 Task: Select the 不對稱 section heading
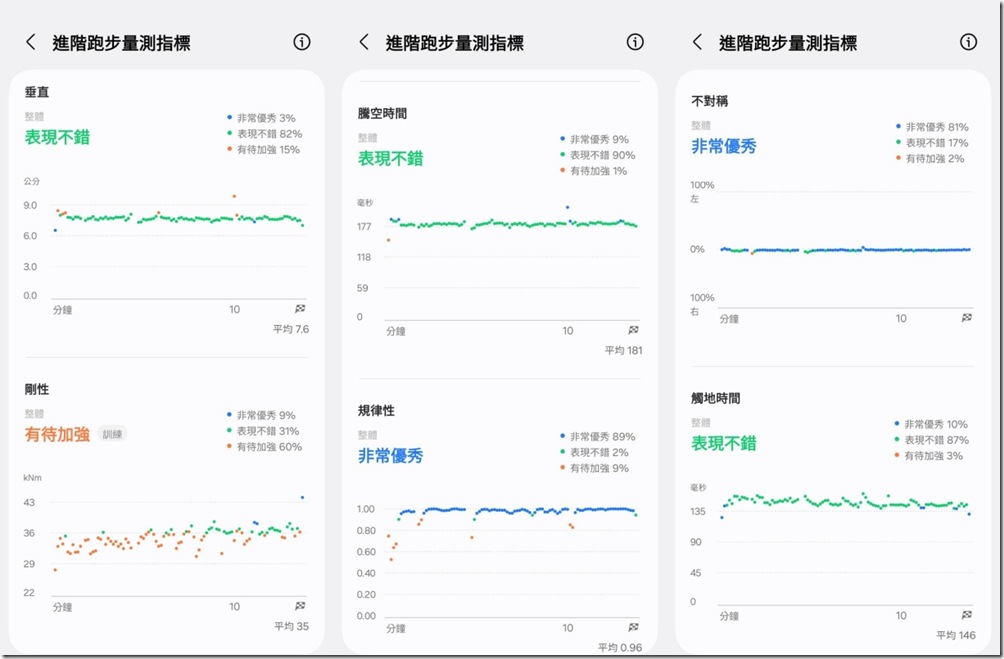[709, 101]
